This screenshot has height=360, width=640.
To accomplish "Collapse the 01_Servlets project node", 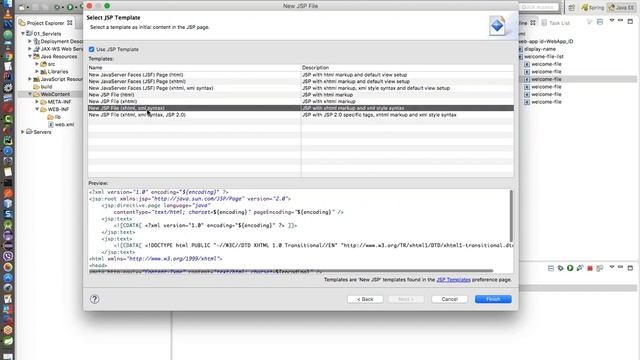I will click(x=23, y=33).
